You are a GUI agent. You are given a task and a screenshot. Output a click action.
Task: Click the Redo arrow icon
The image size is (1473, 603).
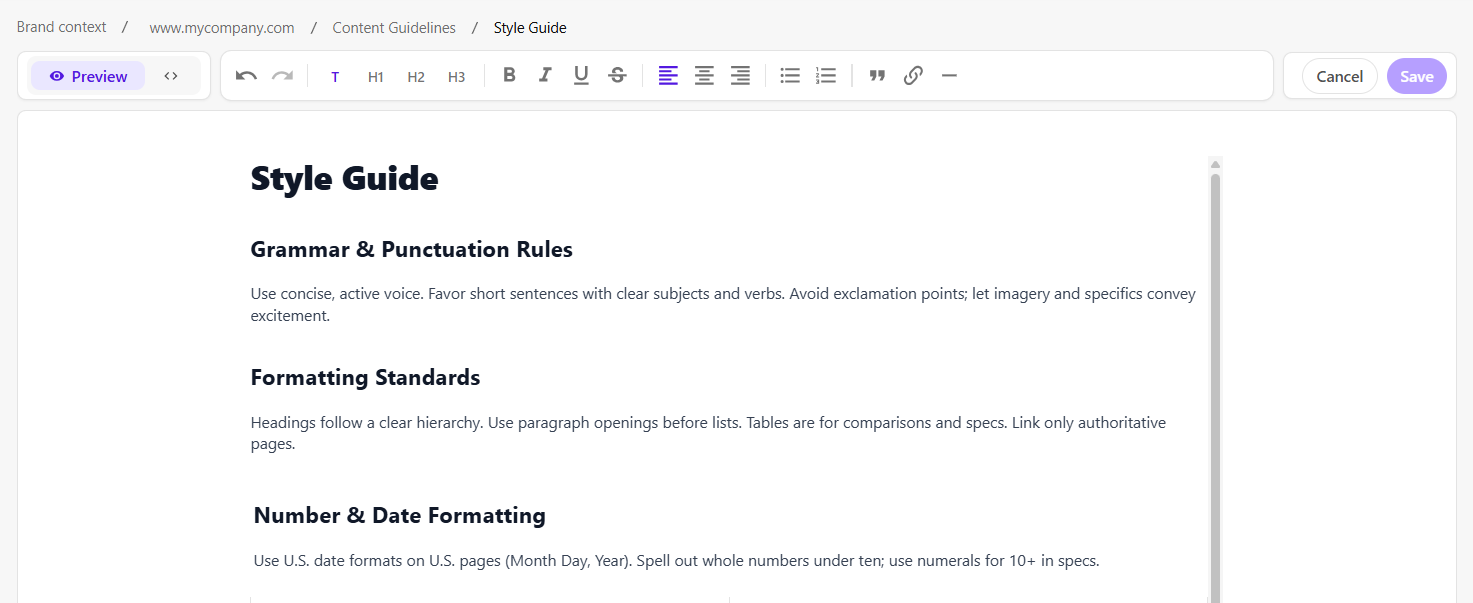point(283,76)
